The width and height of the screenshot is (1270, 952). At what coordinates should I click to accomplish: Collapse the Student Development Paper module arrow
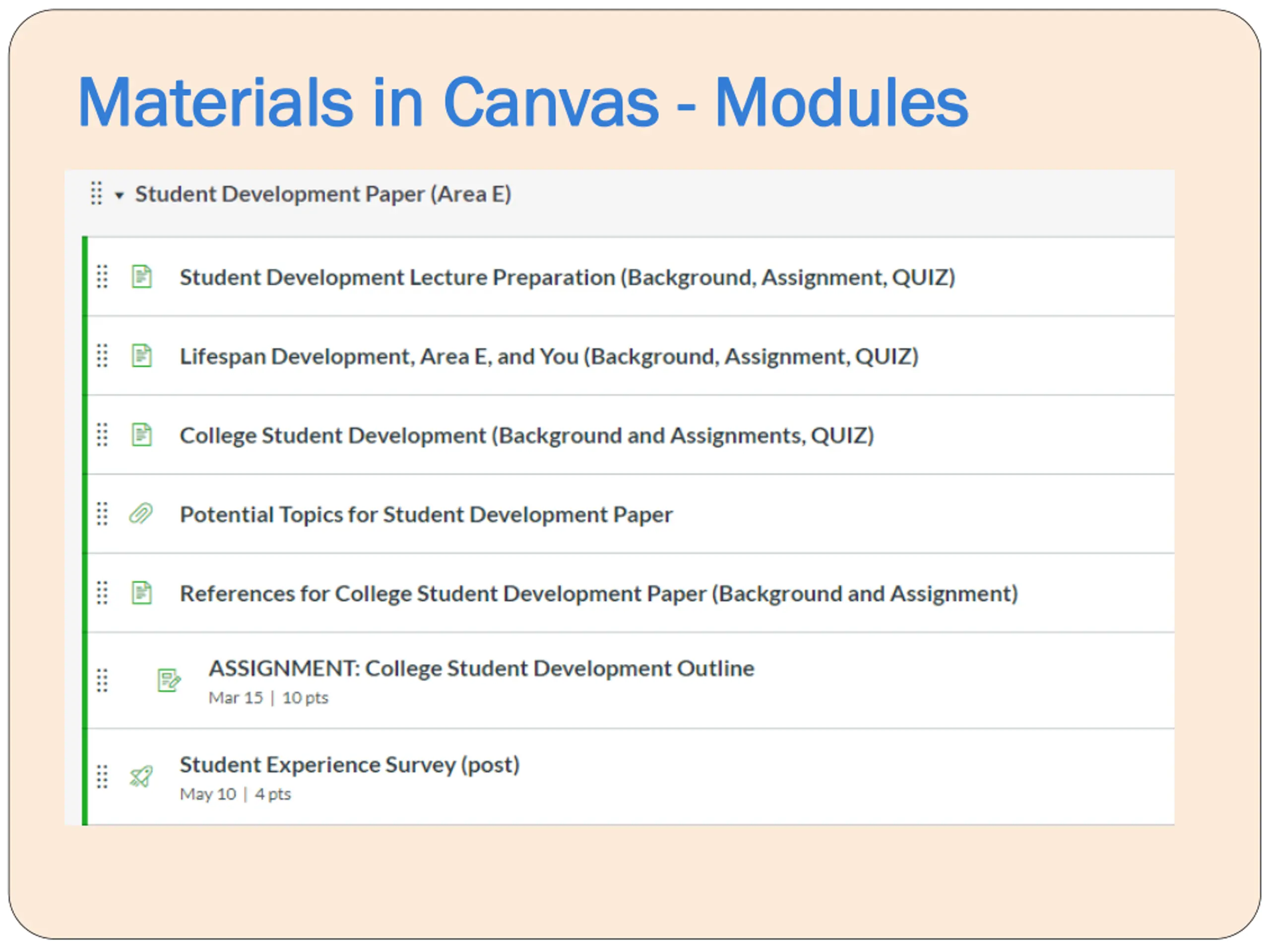tap(120, 196)
